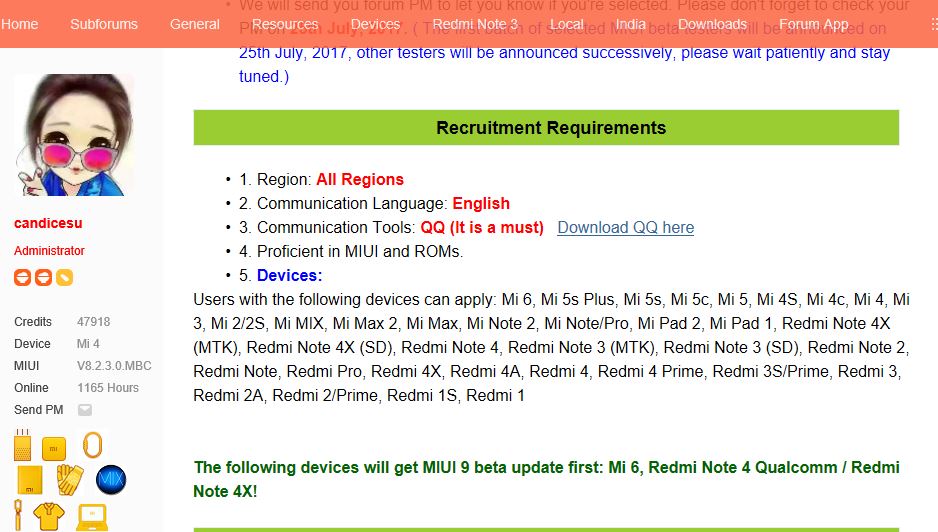
Task: Open the Home navigation item
Action: (x=20, y=24)
